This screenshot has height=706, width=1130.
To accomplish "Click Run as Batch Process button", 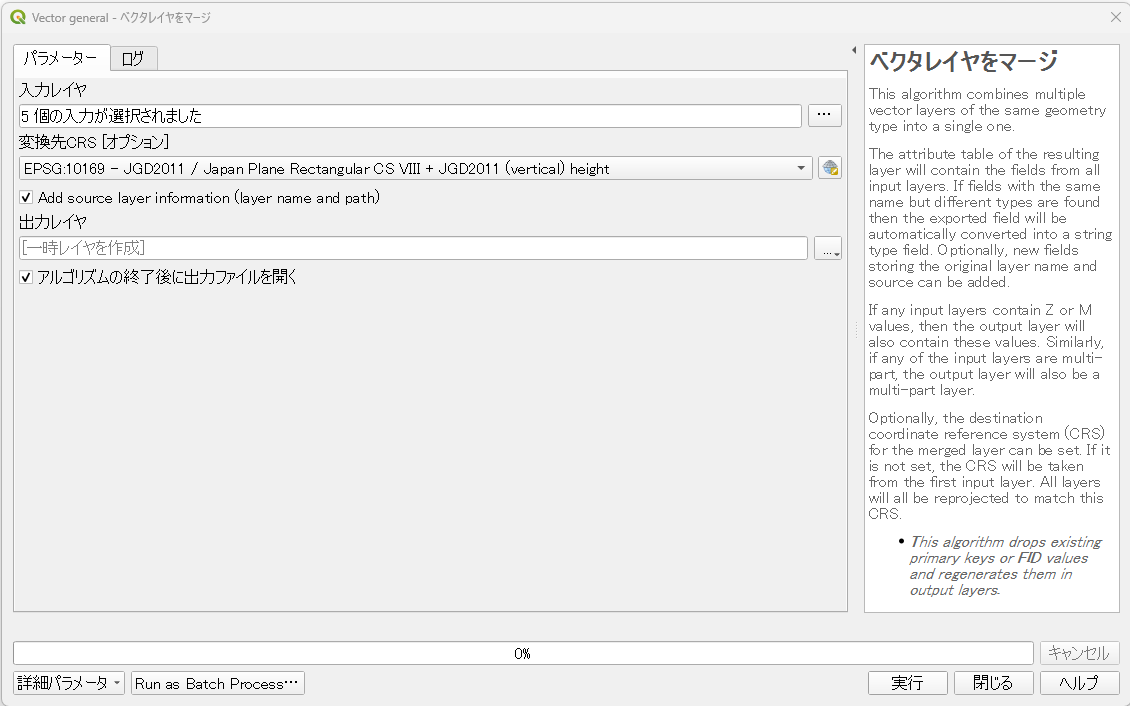I will pyautogui.click(x=218, y=683).
